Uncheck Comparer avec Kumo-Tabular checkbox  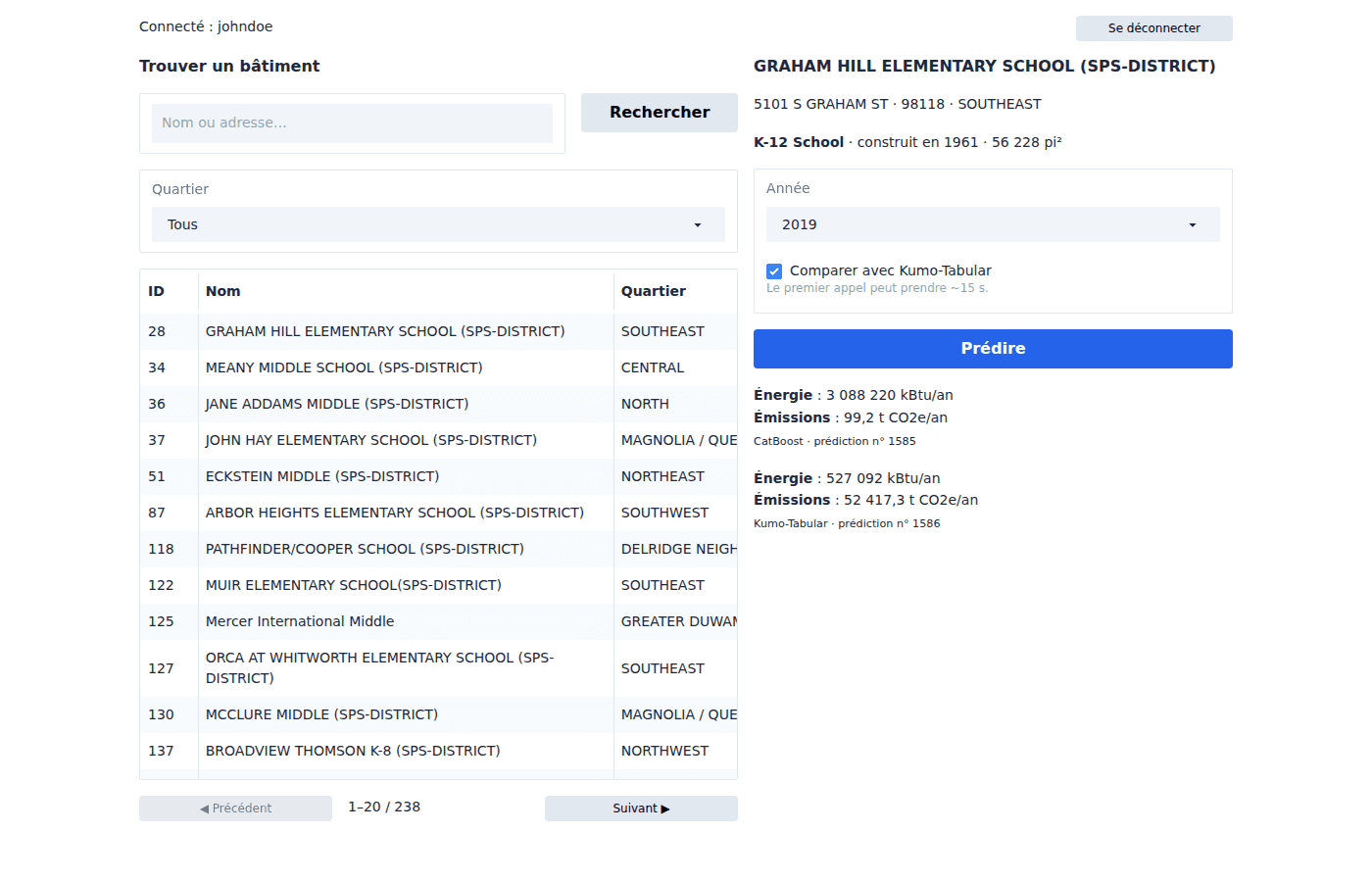[x=774, y=271]
